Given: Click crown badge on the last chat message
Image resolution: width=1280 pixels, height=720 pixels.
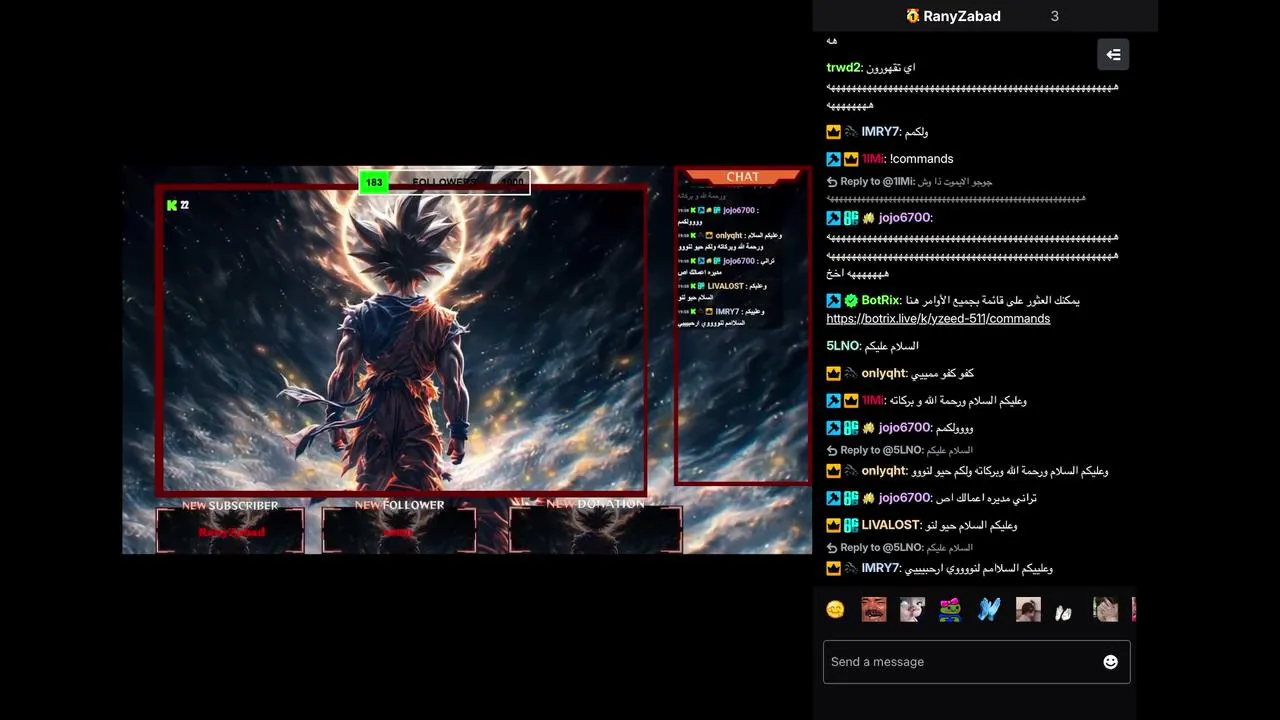Looking at the screenshot, I should pyautogui.click(x=833, y=568).
